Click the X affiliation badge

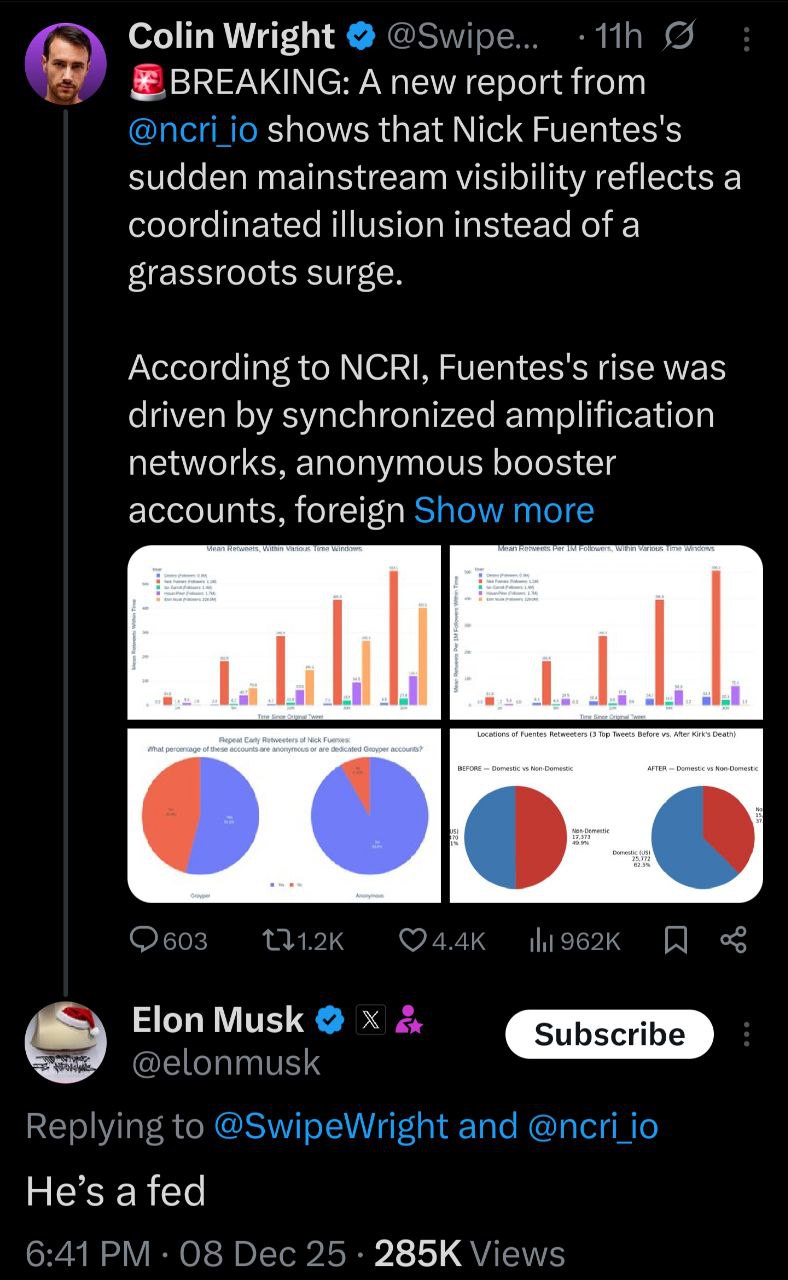click(x=371, y=1020)
